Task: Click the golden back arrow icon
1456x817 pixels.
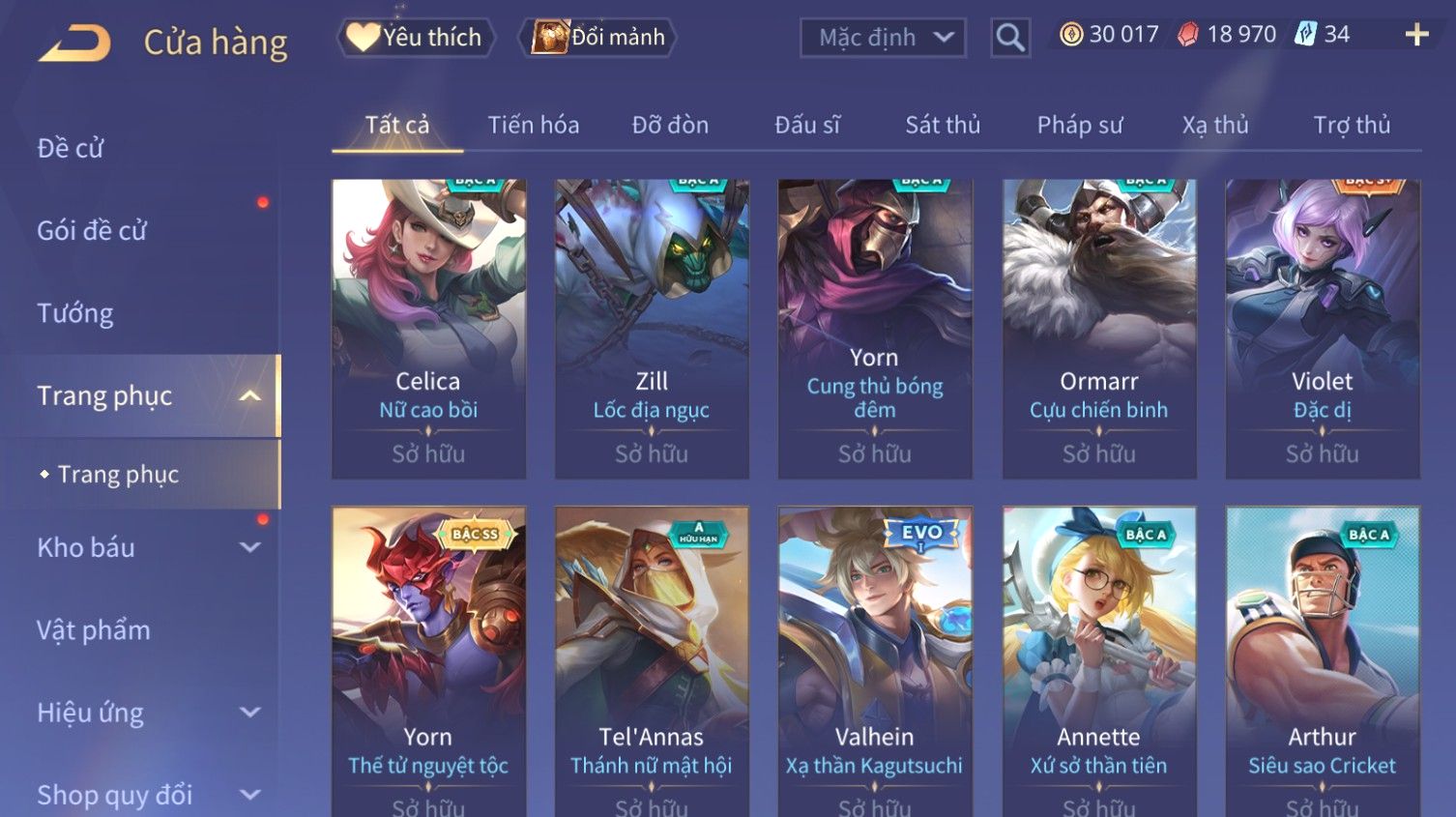Action: coord(74,43)
